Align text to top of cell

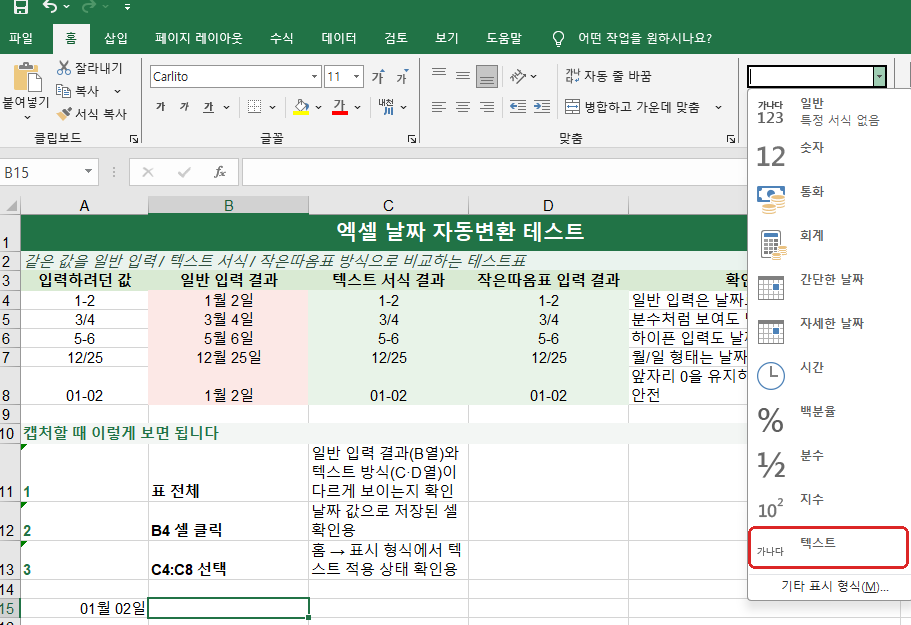click(439, 76)
